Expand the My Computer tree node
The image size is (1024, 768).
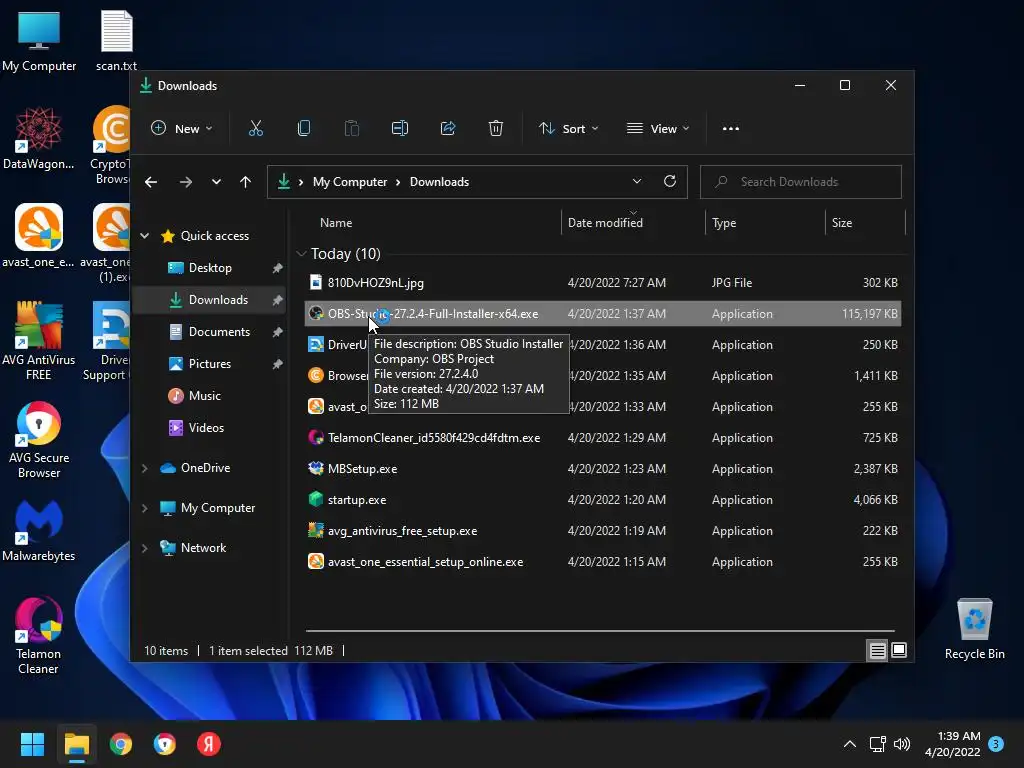[x=144, y=508]
